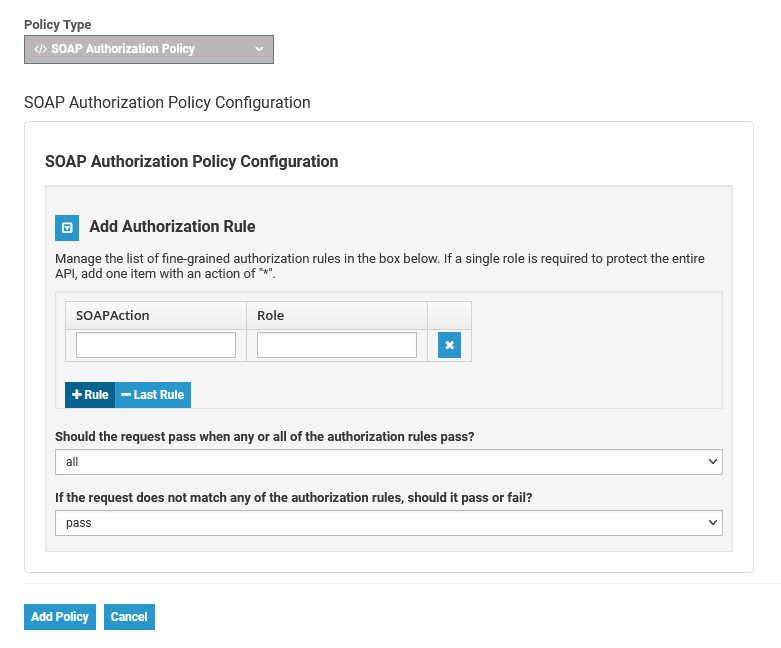Viewport: 781px width, 648px height.
Task: Click the Role column header
Action: (x=271, y=315)
